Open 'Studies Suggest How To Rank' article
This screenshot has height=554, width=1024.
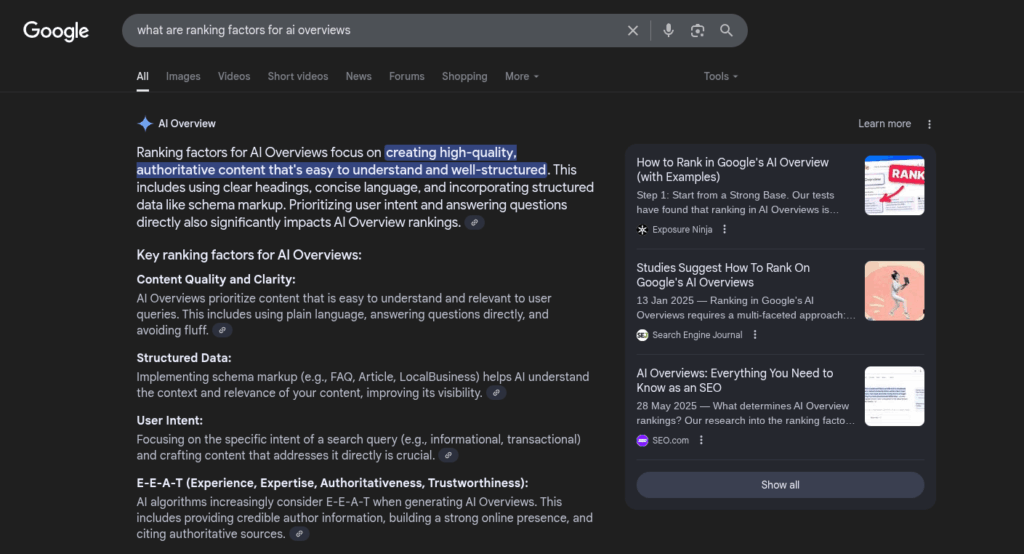click(x=723, y=275)
